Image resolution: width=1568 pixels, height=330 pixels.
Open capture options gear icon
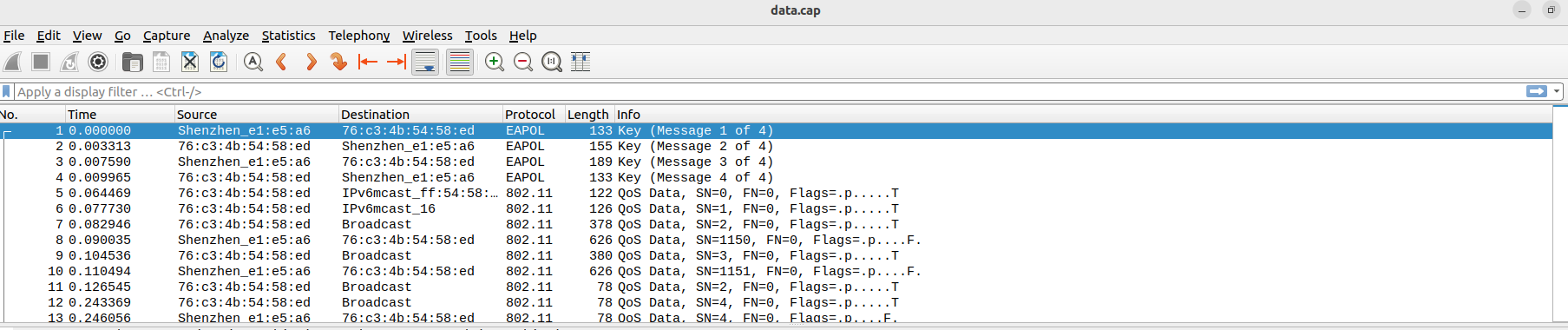coord(98,62)
